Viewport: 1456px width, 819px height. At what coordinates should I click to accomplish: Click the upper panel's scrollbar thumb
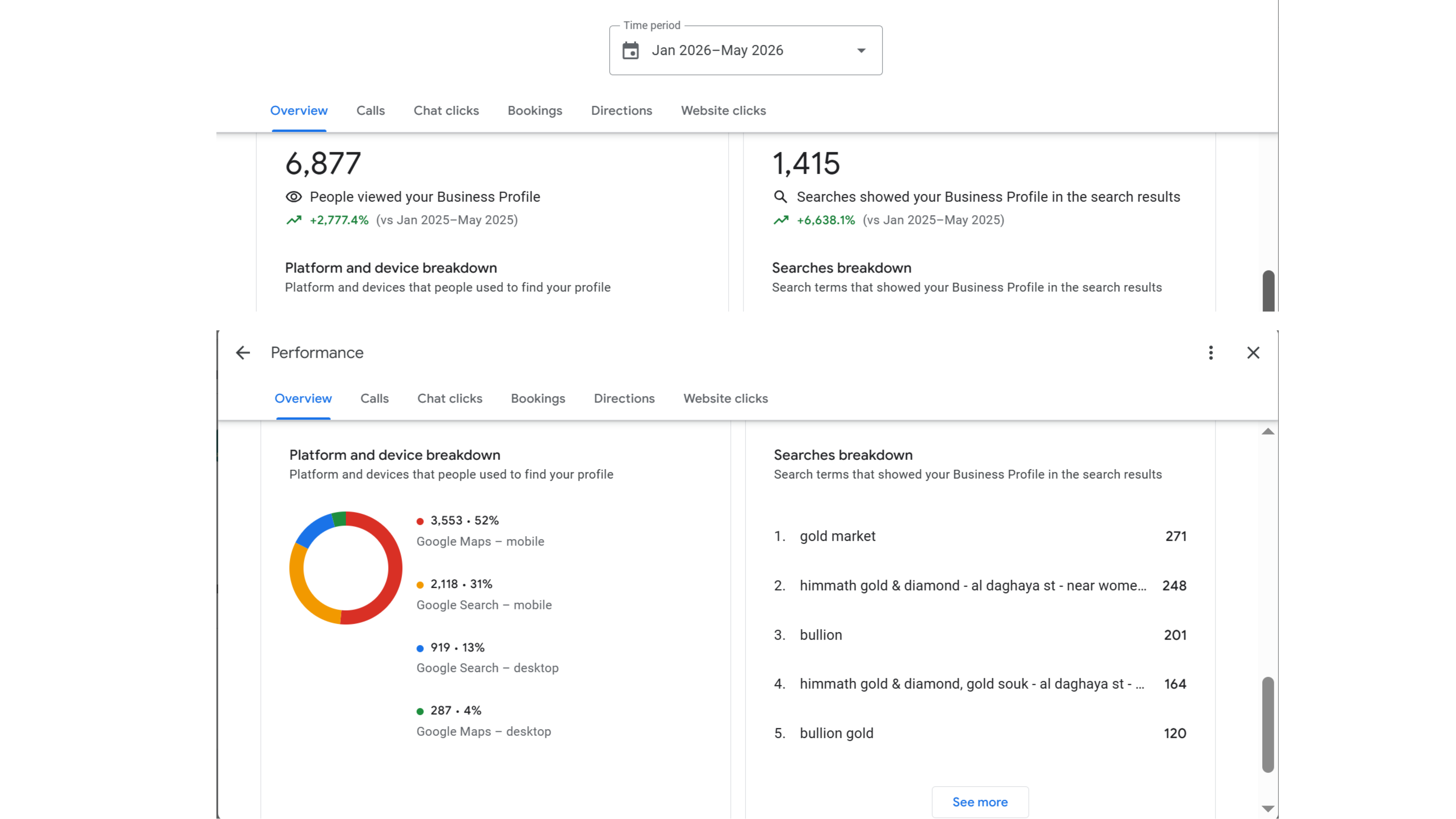click(1268, 291)
